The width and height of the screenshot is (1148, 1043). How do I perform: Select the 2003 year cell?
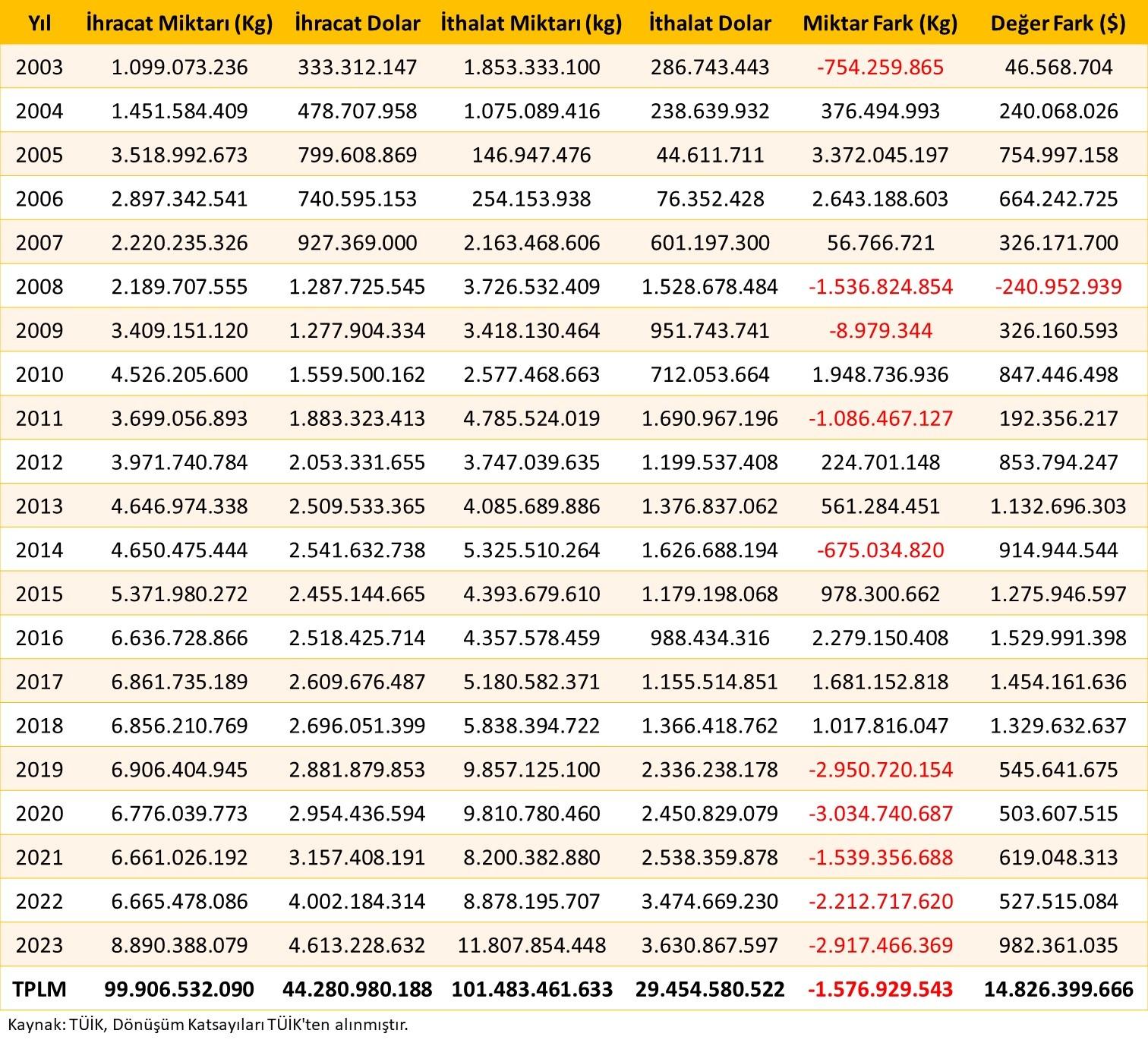[x=39, y=67]
